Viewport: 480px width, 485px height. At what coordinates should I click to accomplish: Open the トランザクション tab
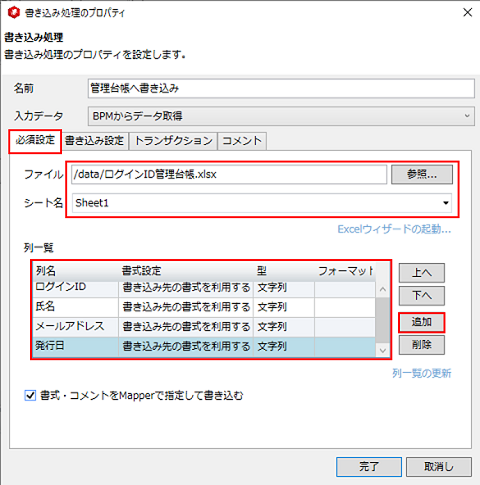pos(173,141)
